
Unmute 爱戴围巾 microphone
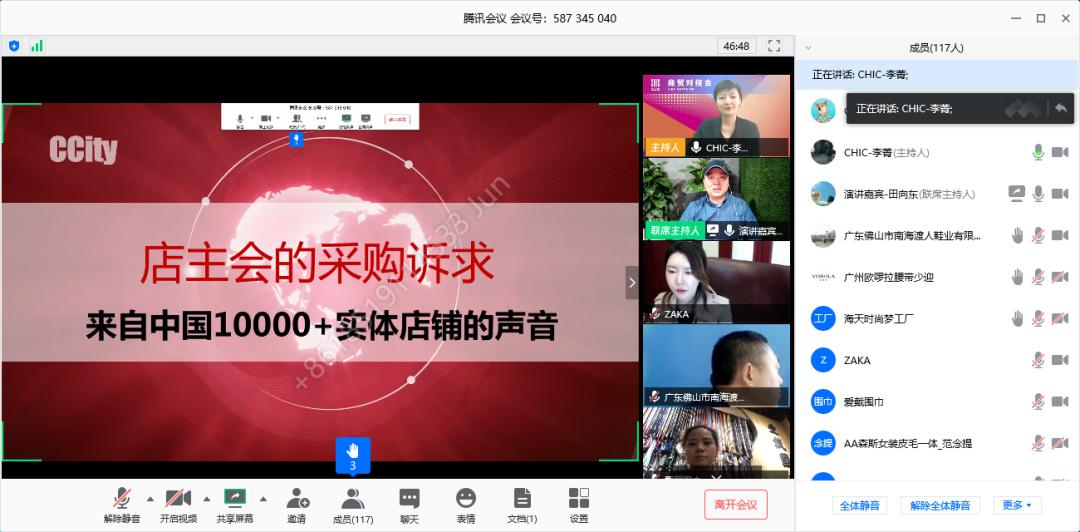click(x=1038, y=401)
